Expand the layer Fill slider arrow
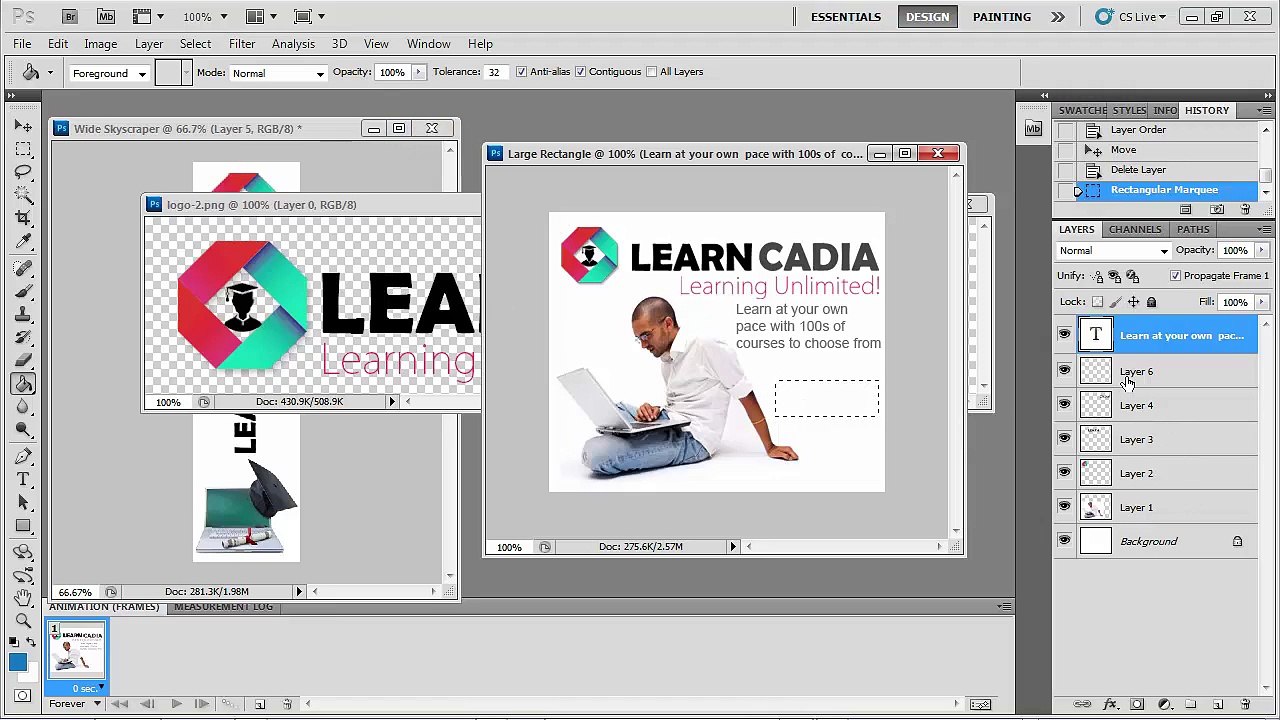The image size is (1280, 720). [x=1261, y=302]
